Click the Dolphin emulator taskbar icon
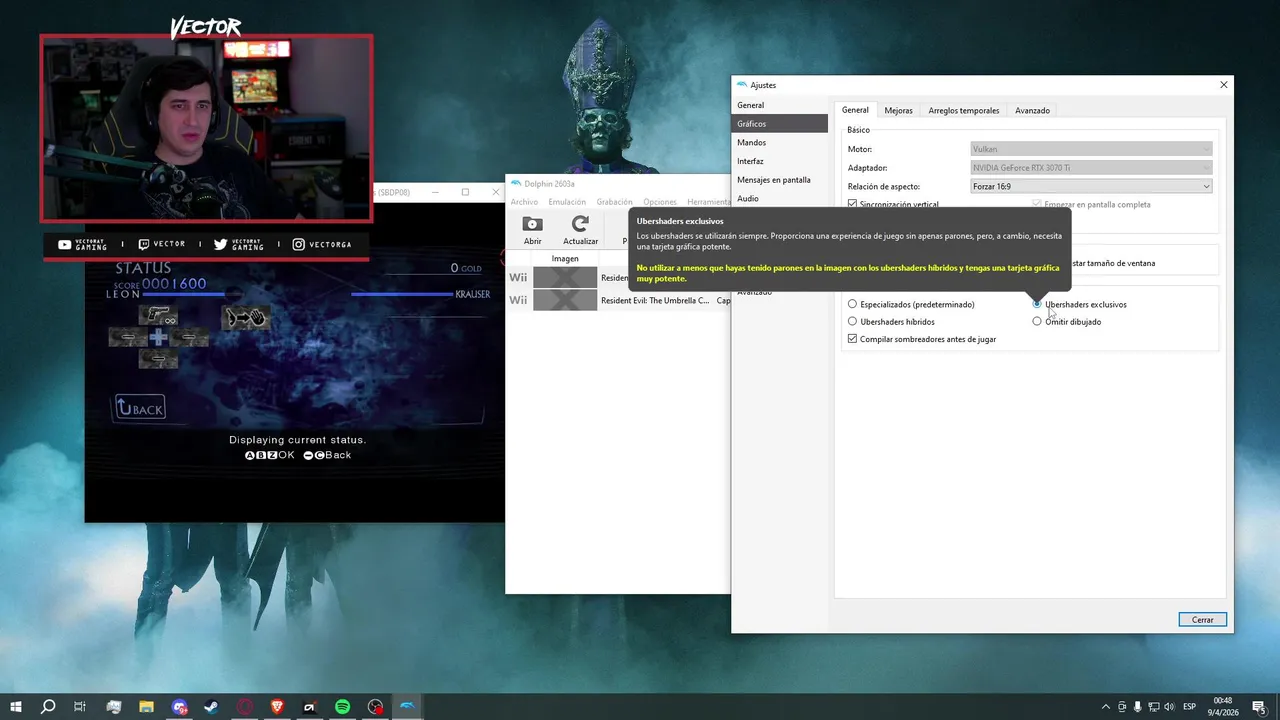The image size is (1280, 720). click(x=408, y=707)
